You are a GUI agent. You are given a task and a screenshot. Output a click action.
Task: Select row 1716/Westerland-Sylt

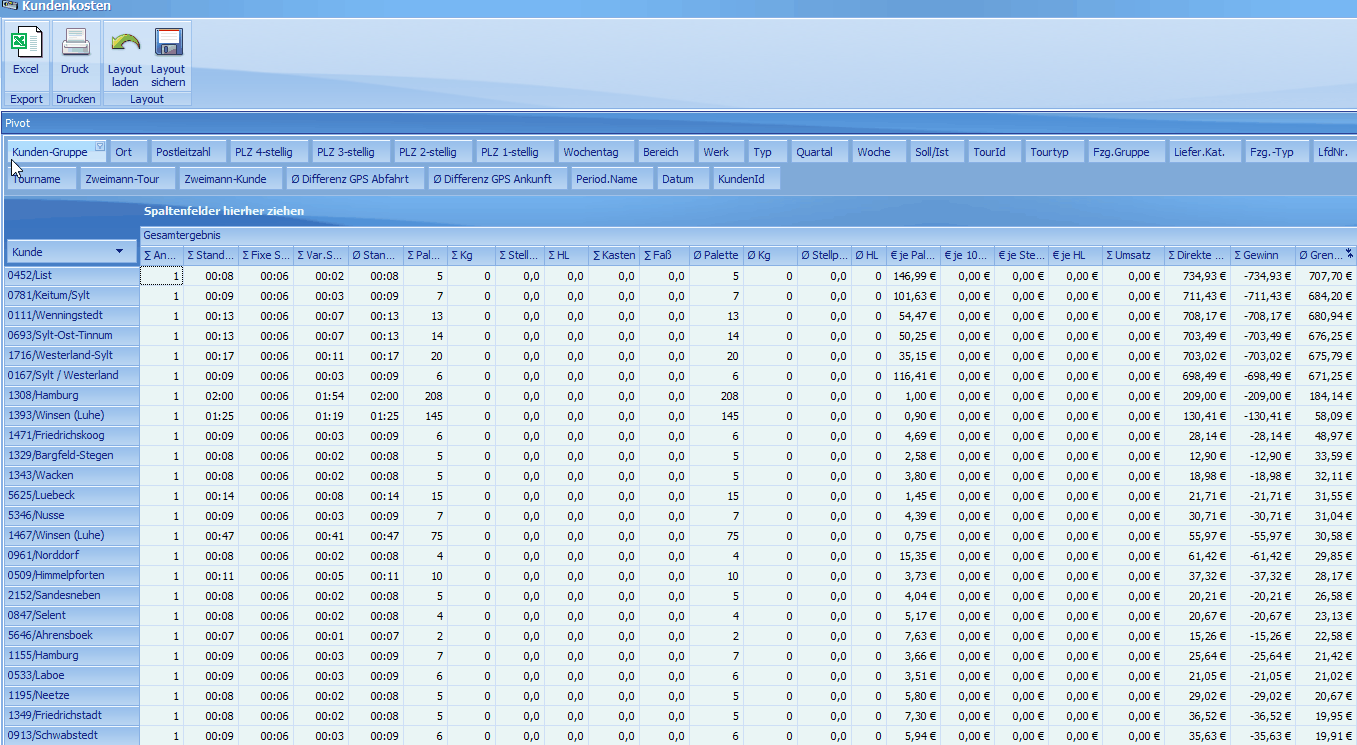pyautogui.click(x=70, y=355)
